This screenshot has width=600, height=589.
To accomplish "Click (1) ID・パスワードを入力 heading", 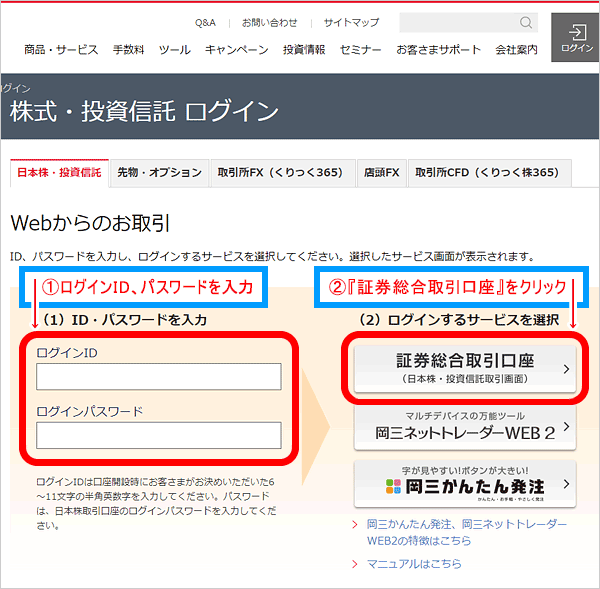I will tap(124, 320).
